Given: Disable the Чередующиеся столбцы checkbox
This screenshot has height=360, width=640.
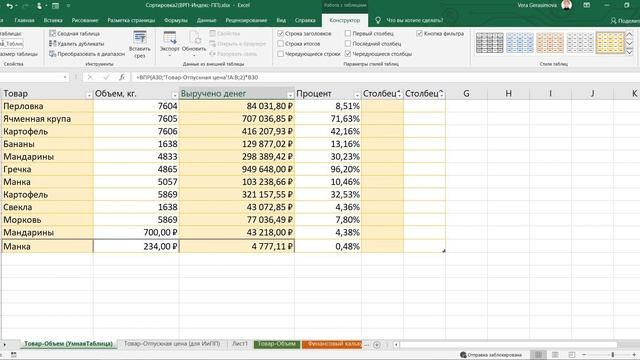Looking at the screenshot, I should coord(348,53).
